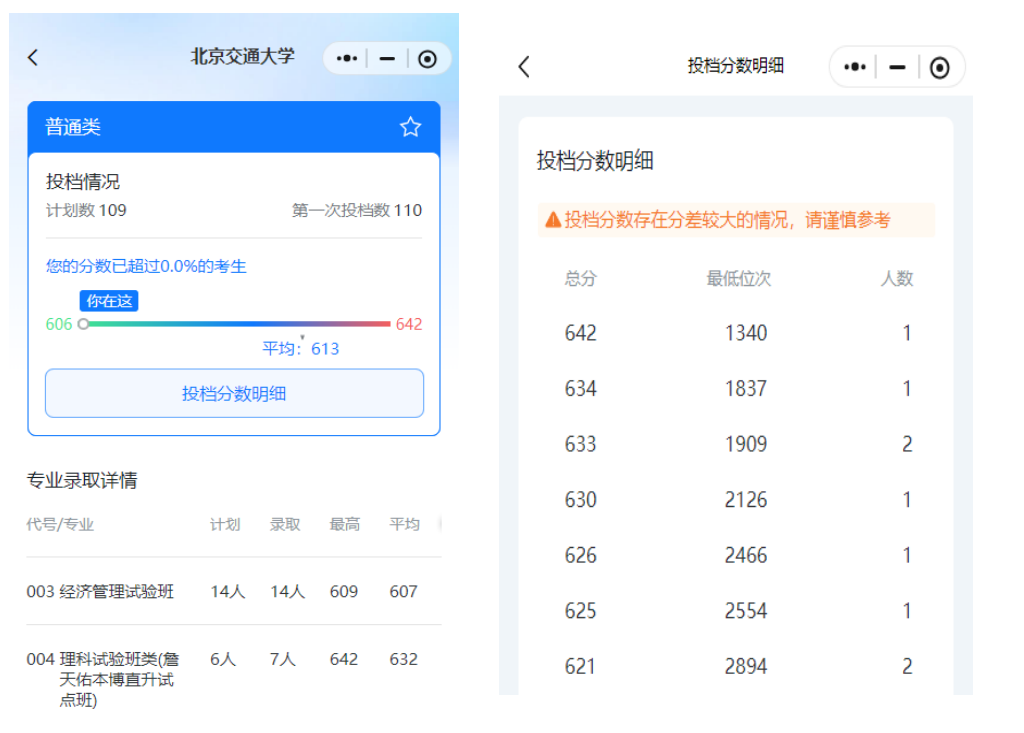This screenshot has height=733, width=1024.
Task: Open more options menu on right panel
Action: 854,67
